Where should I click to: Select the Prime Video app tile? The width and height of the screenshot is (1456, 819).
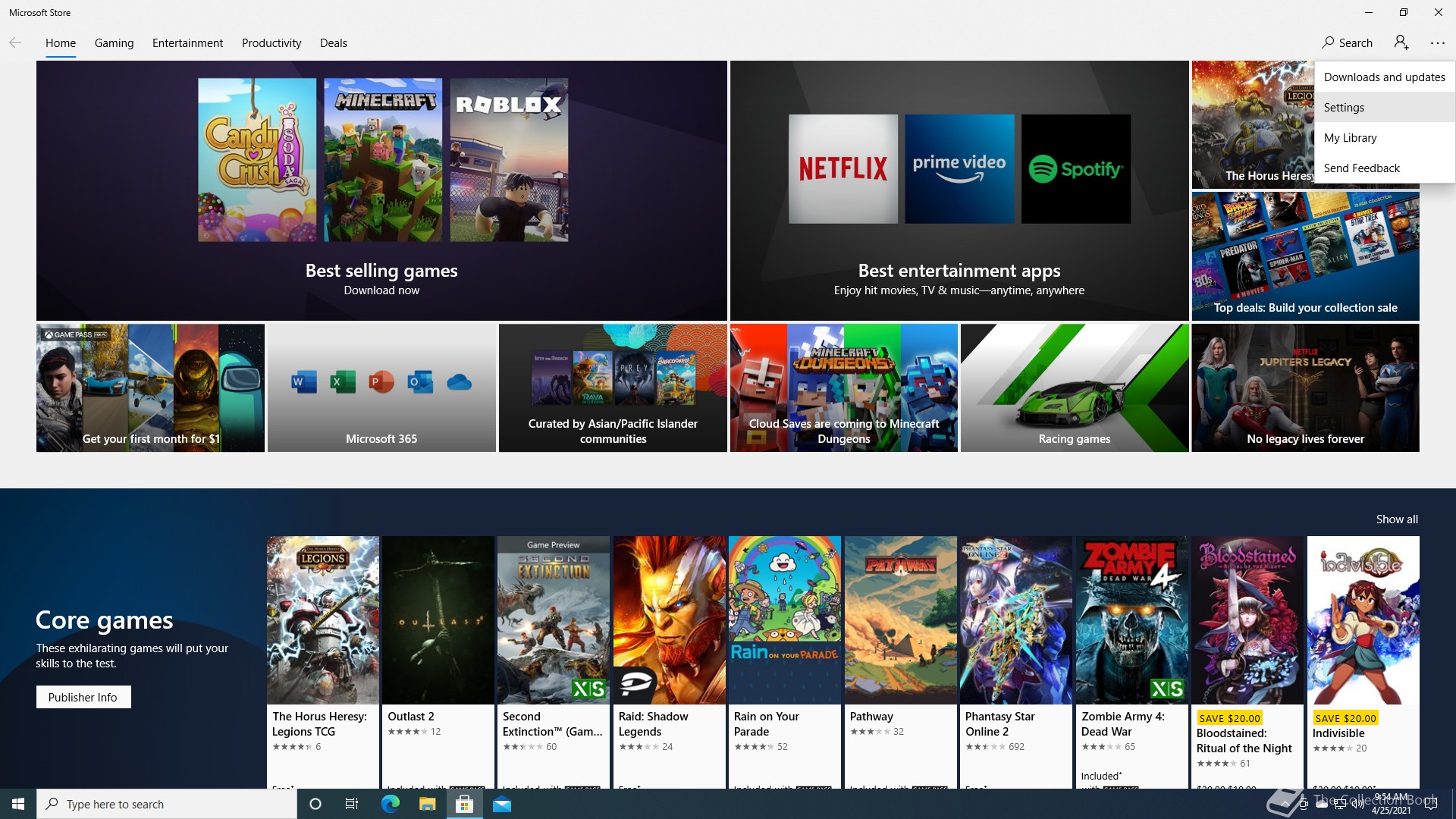(x=959, y=168)
